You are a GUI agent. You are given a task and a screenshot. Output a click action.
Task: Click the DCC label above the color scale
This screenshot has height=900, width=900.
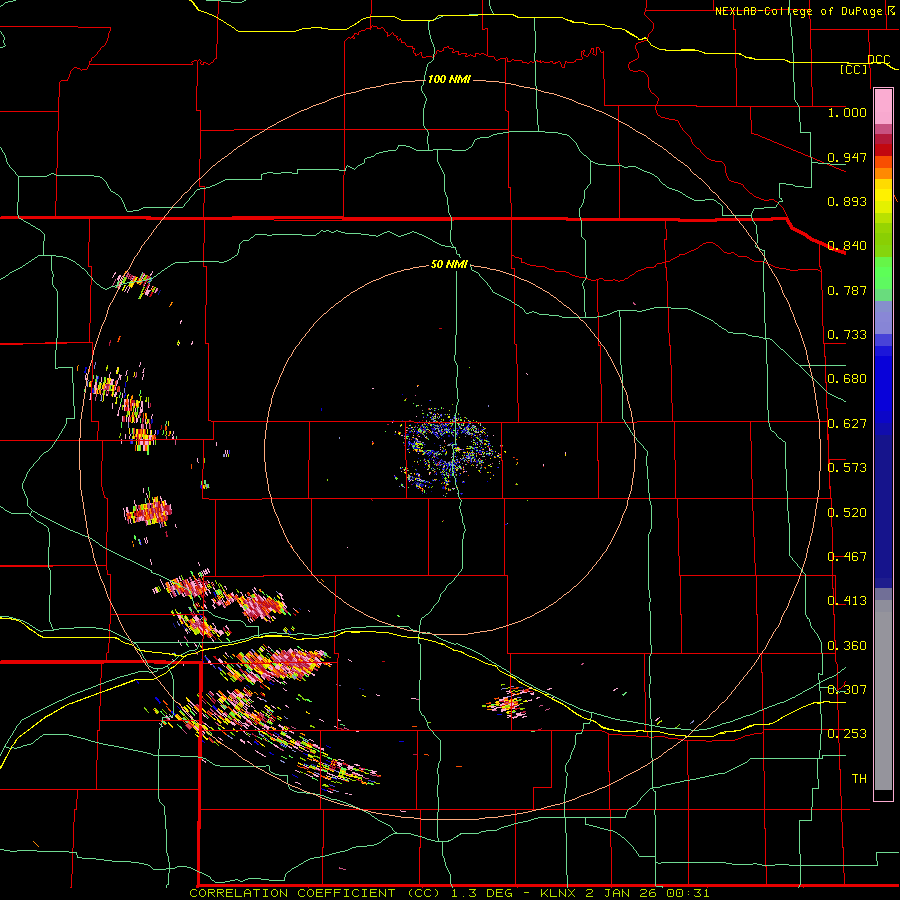click(879, 60)
